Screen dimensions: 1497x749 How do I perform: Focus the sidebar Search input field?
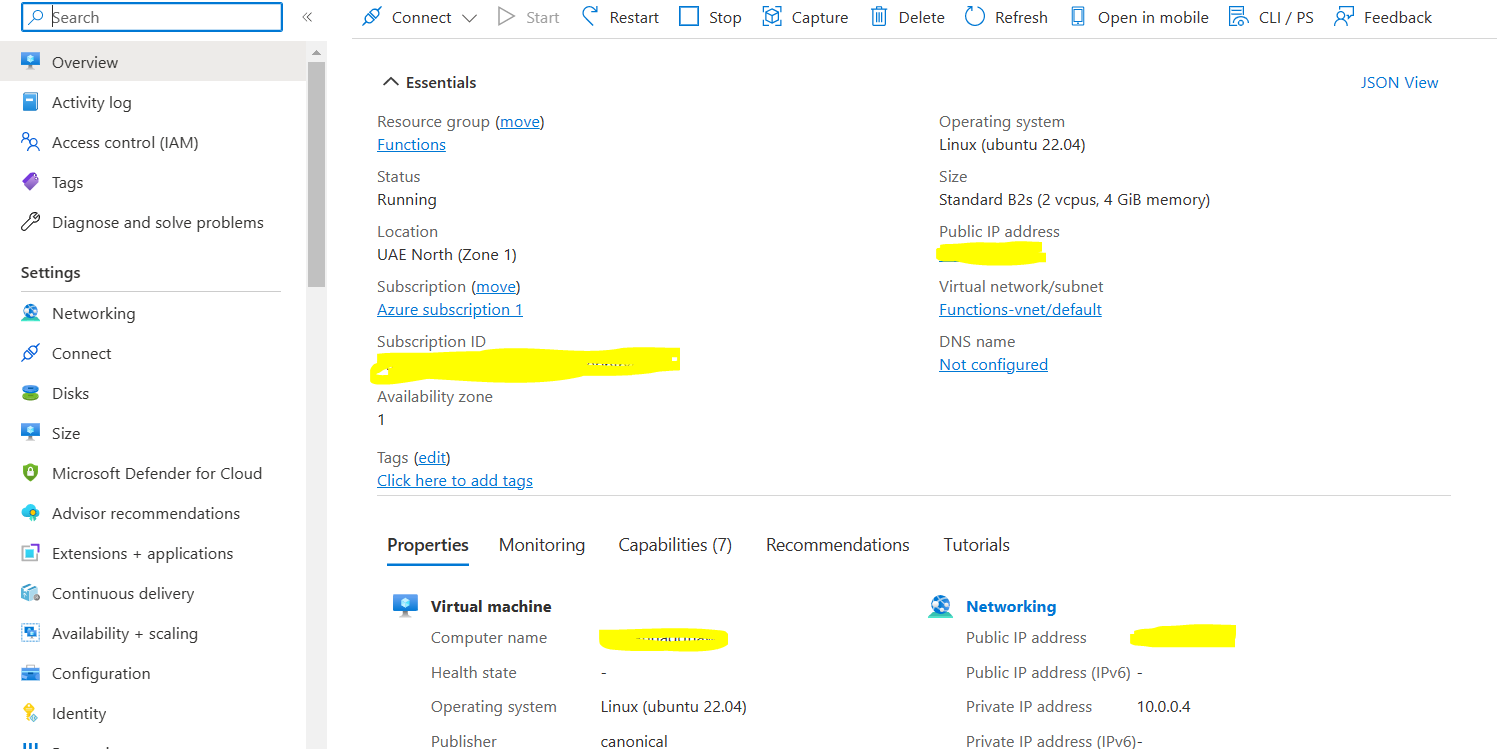(152, 17)
